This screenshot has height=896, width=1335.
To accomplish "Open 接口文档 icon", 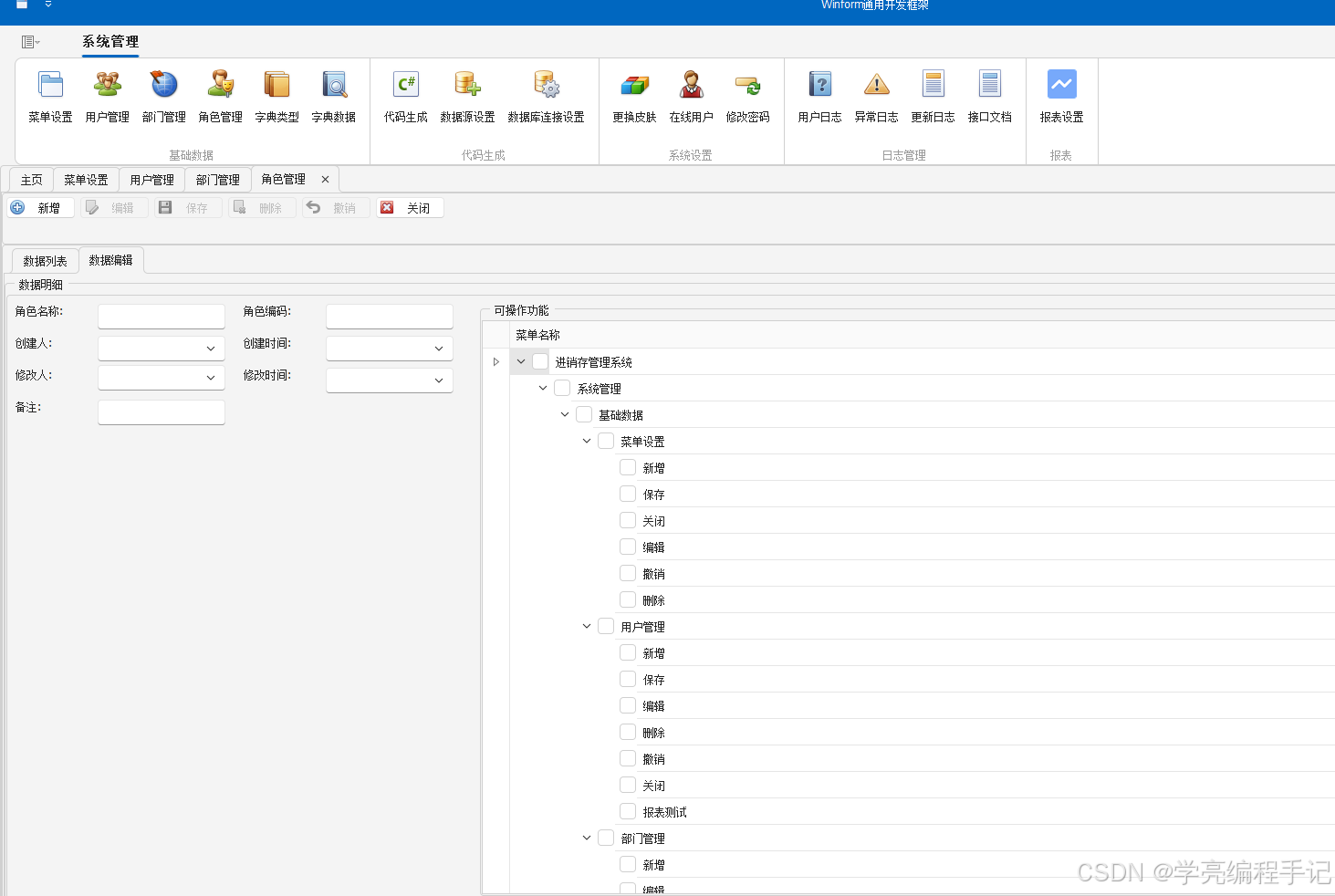I will point(989,97).
